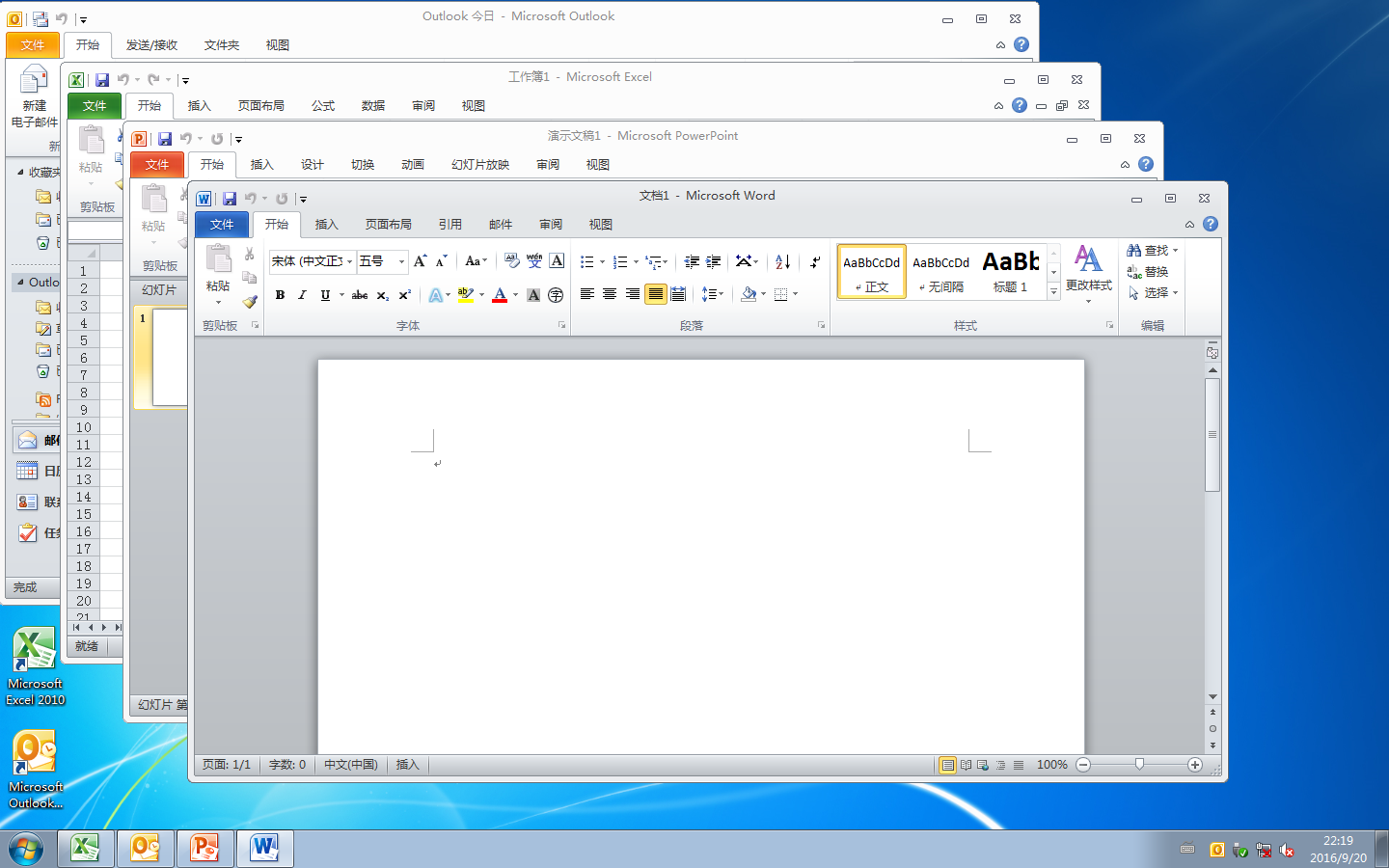Viewport: 1389px width, 868px height.
Task: Click the Show paragraph marks icon
Action: pos(815,261)
